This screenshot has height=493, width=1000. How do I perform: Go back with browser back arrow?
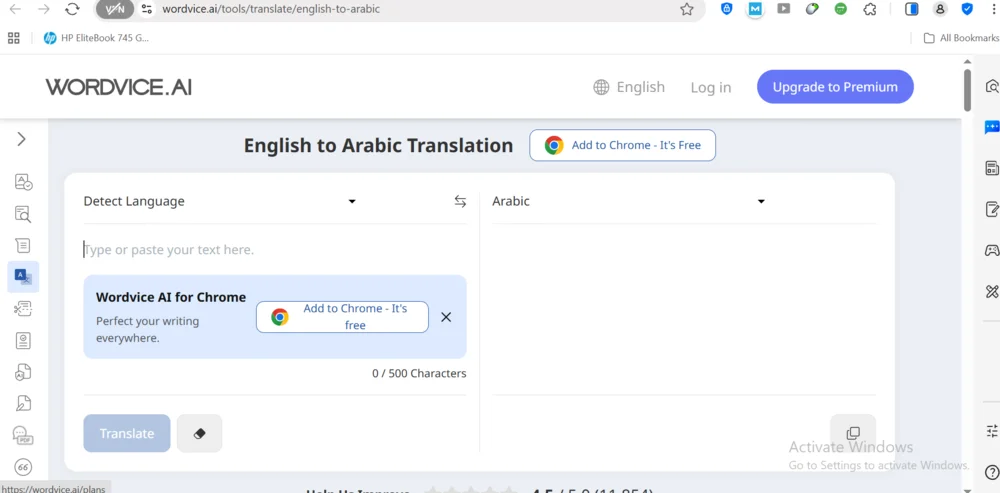[15, 9]
